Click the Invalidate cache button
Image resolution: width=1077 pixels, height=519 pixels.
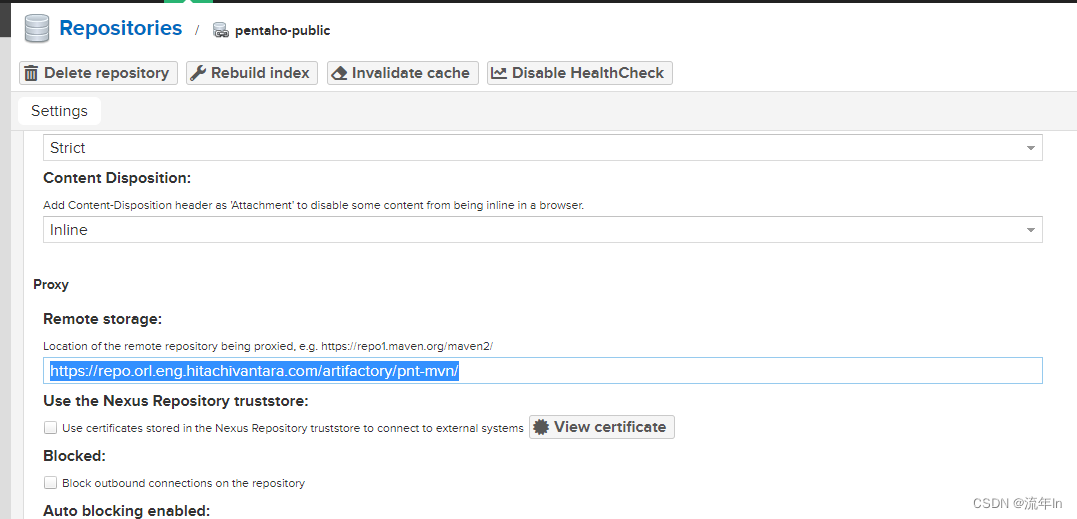(x=403, y=73)
